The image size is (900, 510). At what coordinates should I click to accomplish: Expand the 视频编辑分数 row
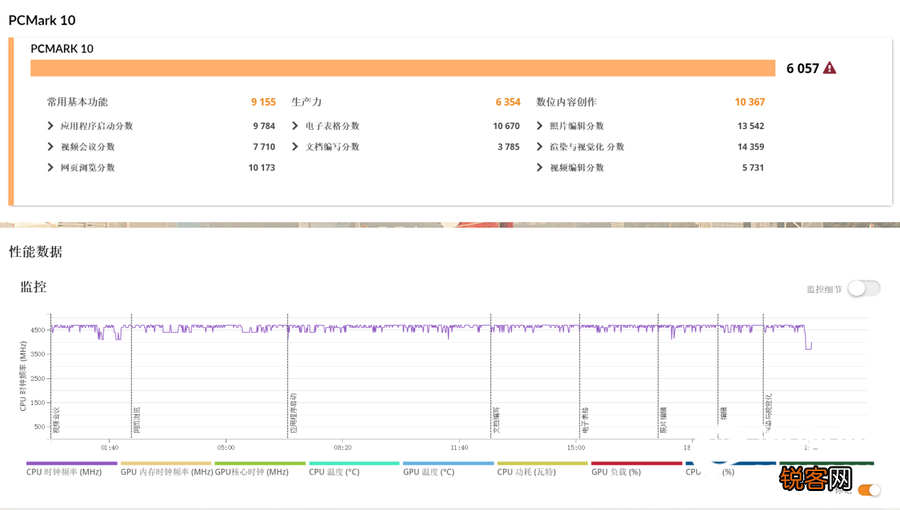click(x=540, y=168)
